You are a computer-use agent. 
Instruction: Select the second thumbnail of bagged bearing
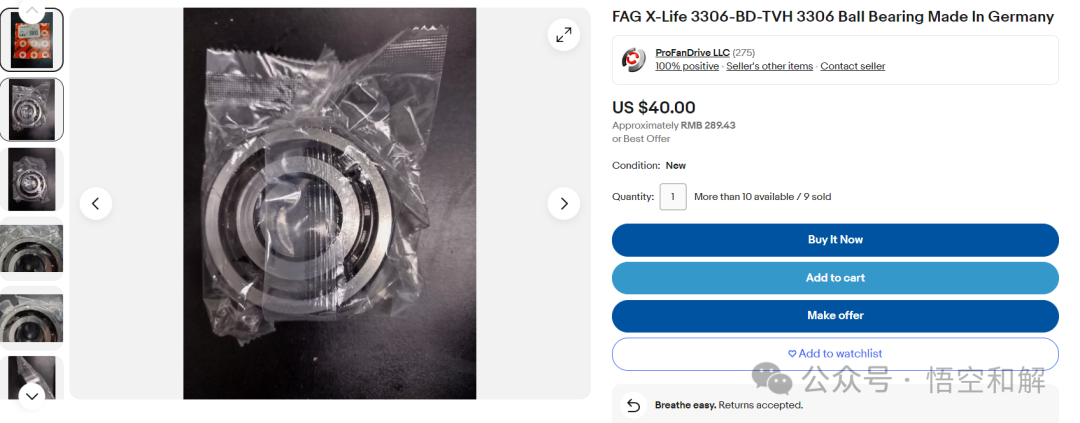pos(31,109)
